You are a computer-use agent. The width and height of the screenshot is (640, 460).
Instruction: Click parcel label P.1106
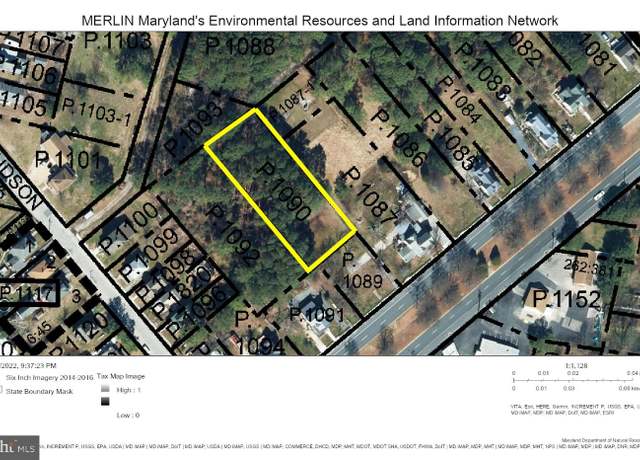click(29, 73)
